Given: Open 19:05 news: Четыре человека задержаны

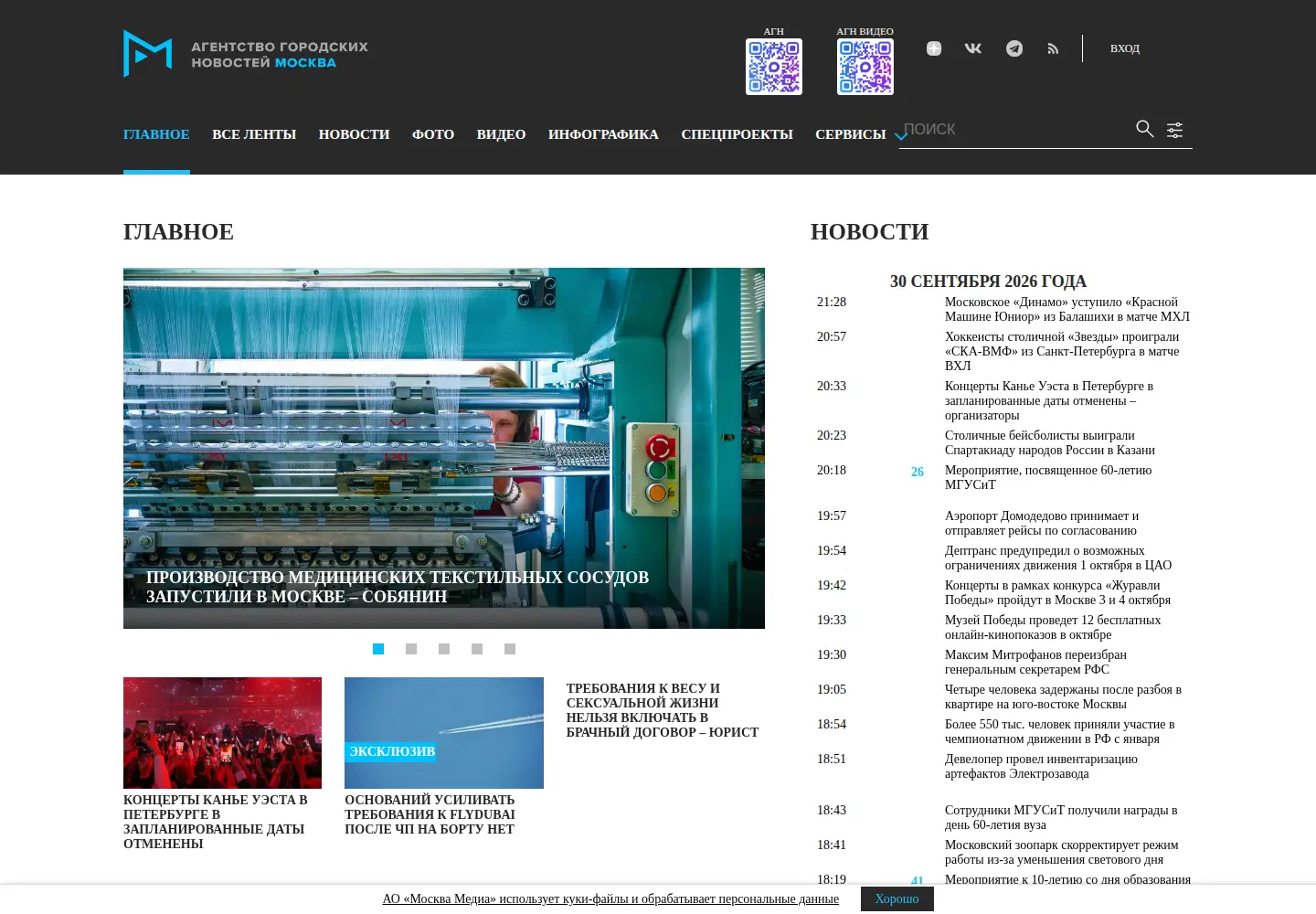Looking at the screenshot, I should [1064, 696].
